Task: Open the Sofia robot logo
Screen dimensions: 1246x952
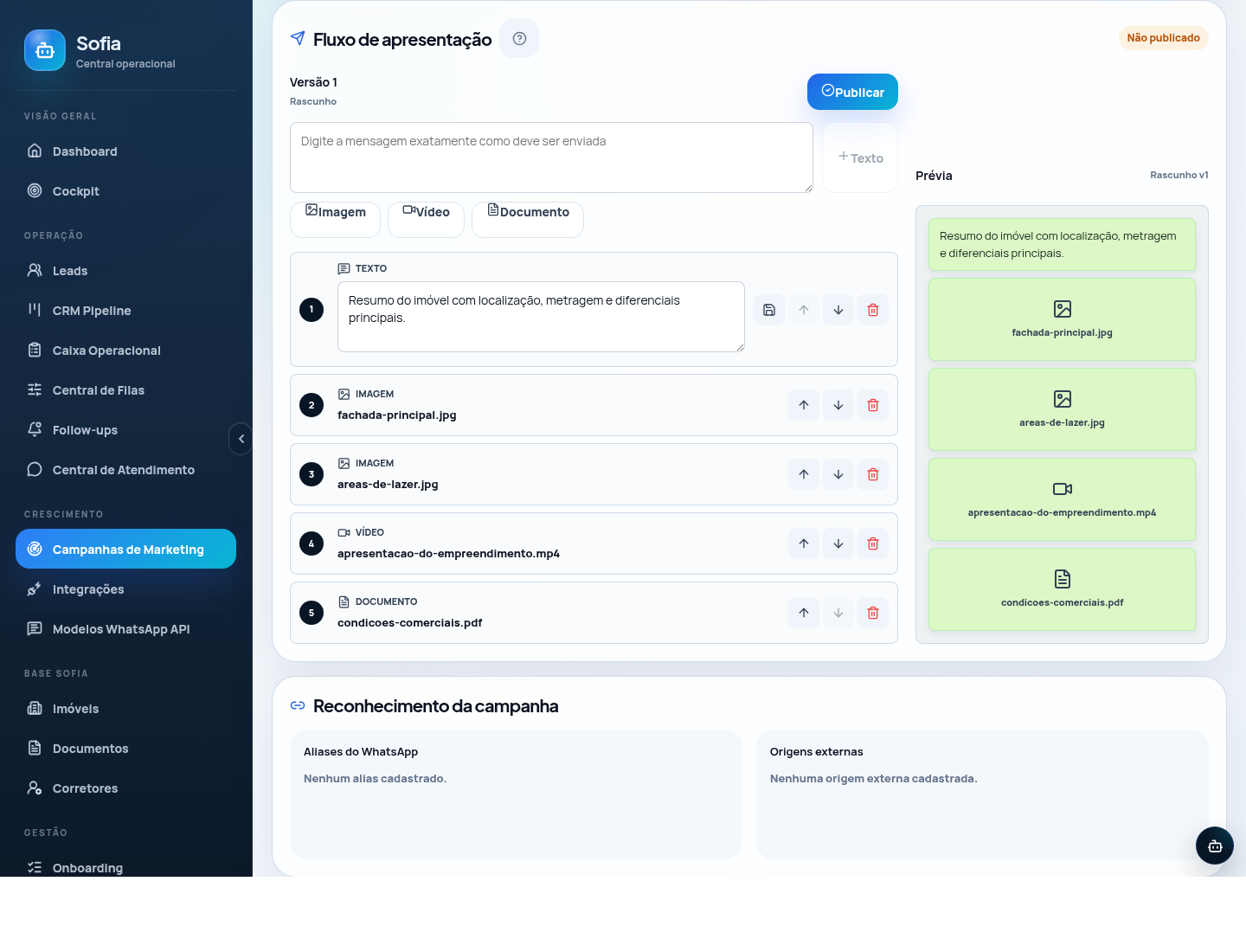Action: coord(45,50)
